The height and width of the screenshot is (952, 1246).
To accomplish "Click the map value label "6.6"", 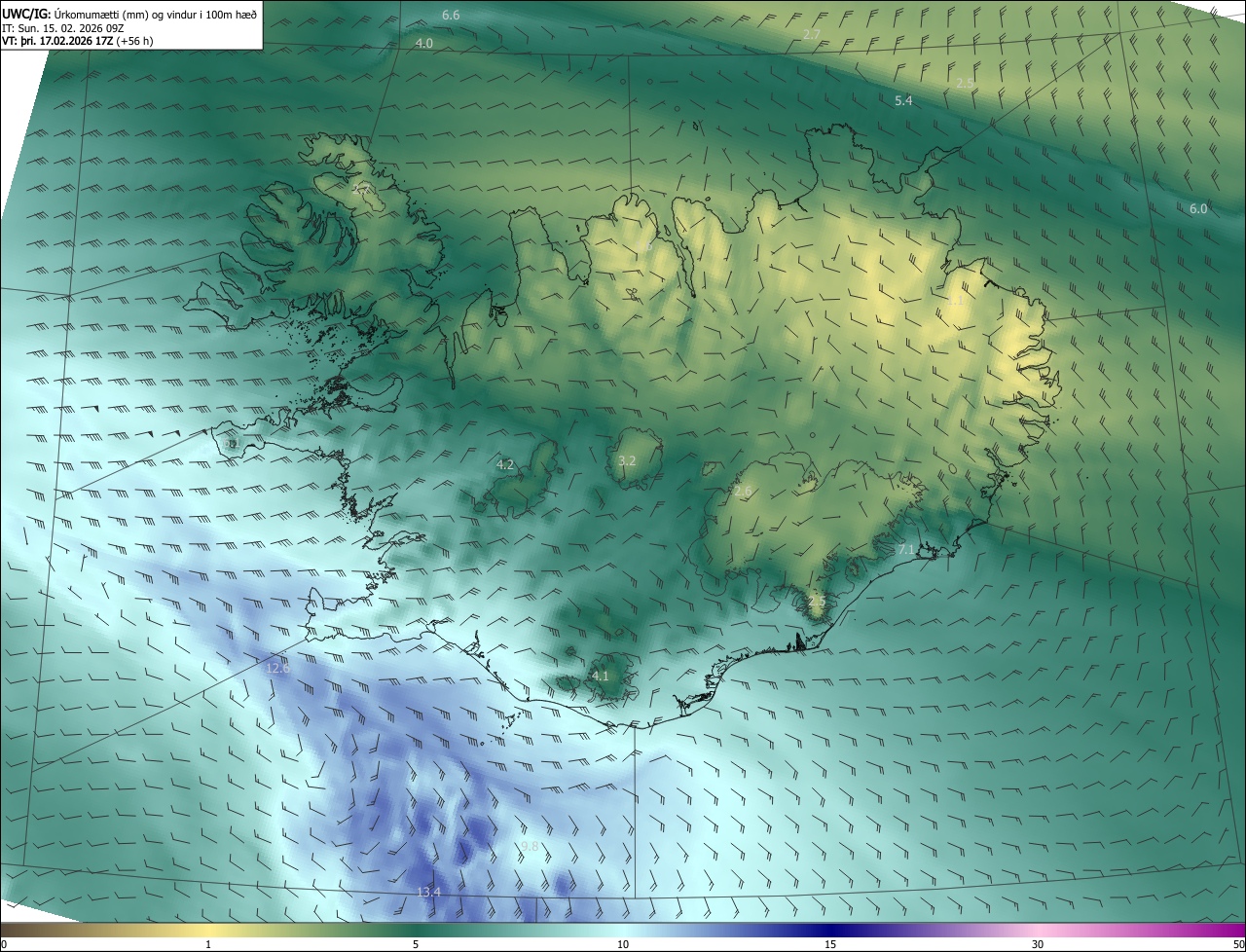I will click(x=451, y=15).
